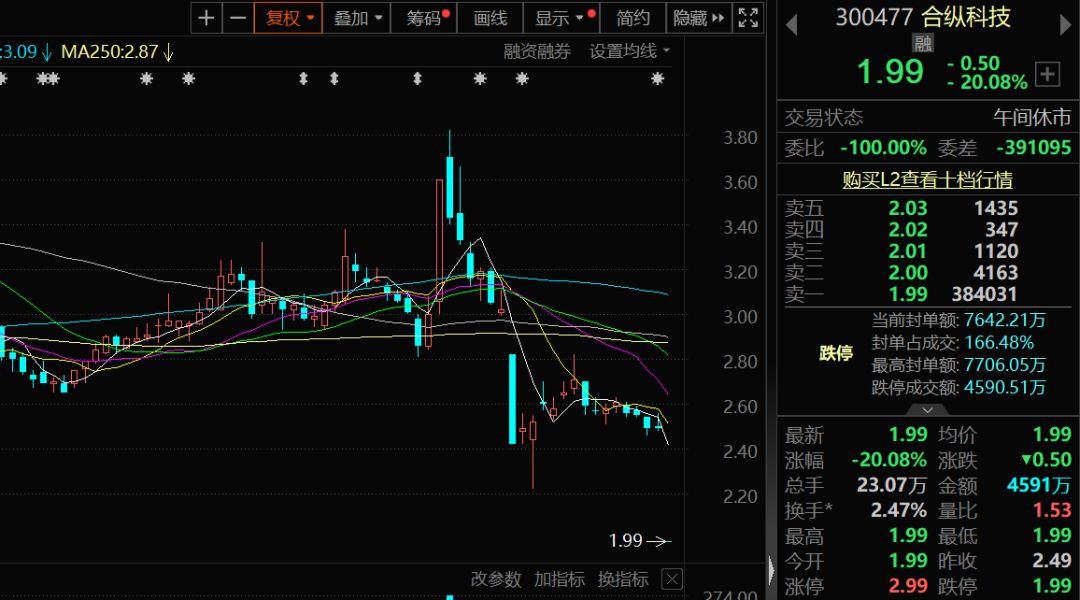1080x600 pixels.
Task: Expand order details via chevron below 跌停成交额
Action: [x=927, y=410]
